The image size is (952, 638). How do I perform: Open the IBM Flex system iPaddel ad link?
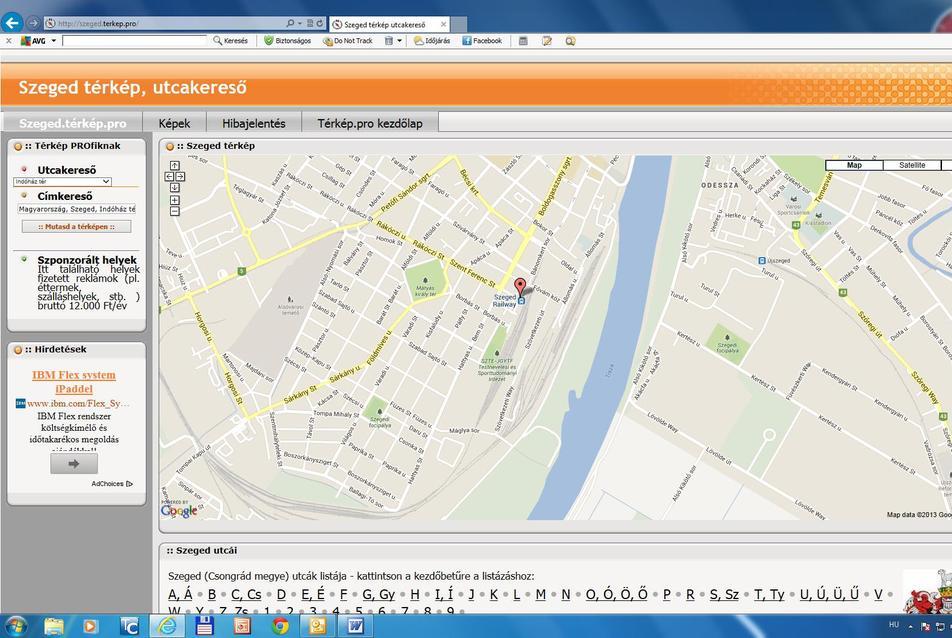tap(74, 382)
